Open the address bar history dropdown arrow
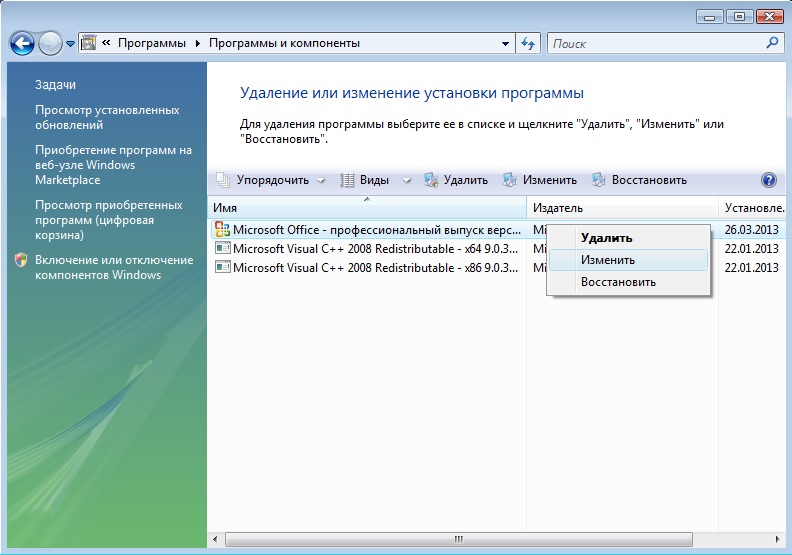The image size is (792, 555). pyautogui.click(x=505, y=43)
